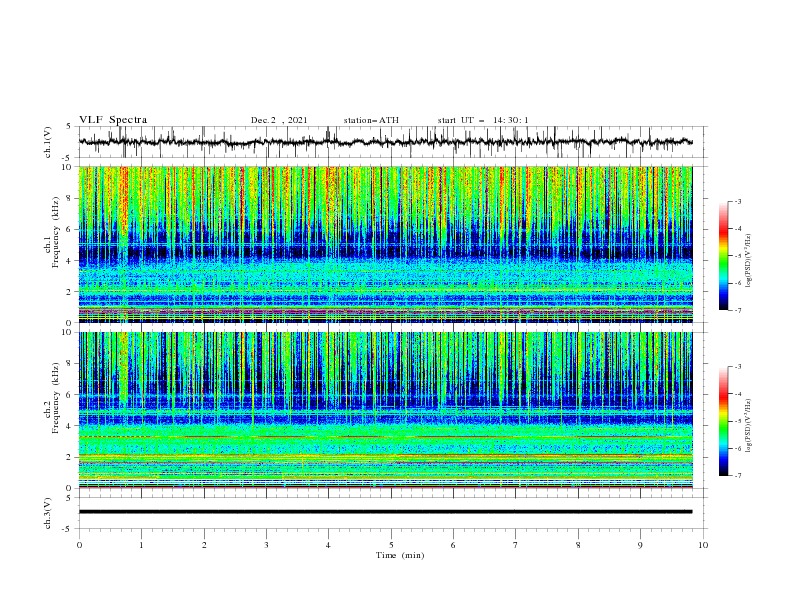Click the upper PSD color scale bar

pyautogui.click(x=723, y=256)
